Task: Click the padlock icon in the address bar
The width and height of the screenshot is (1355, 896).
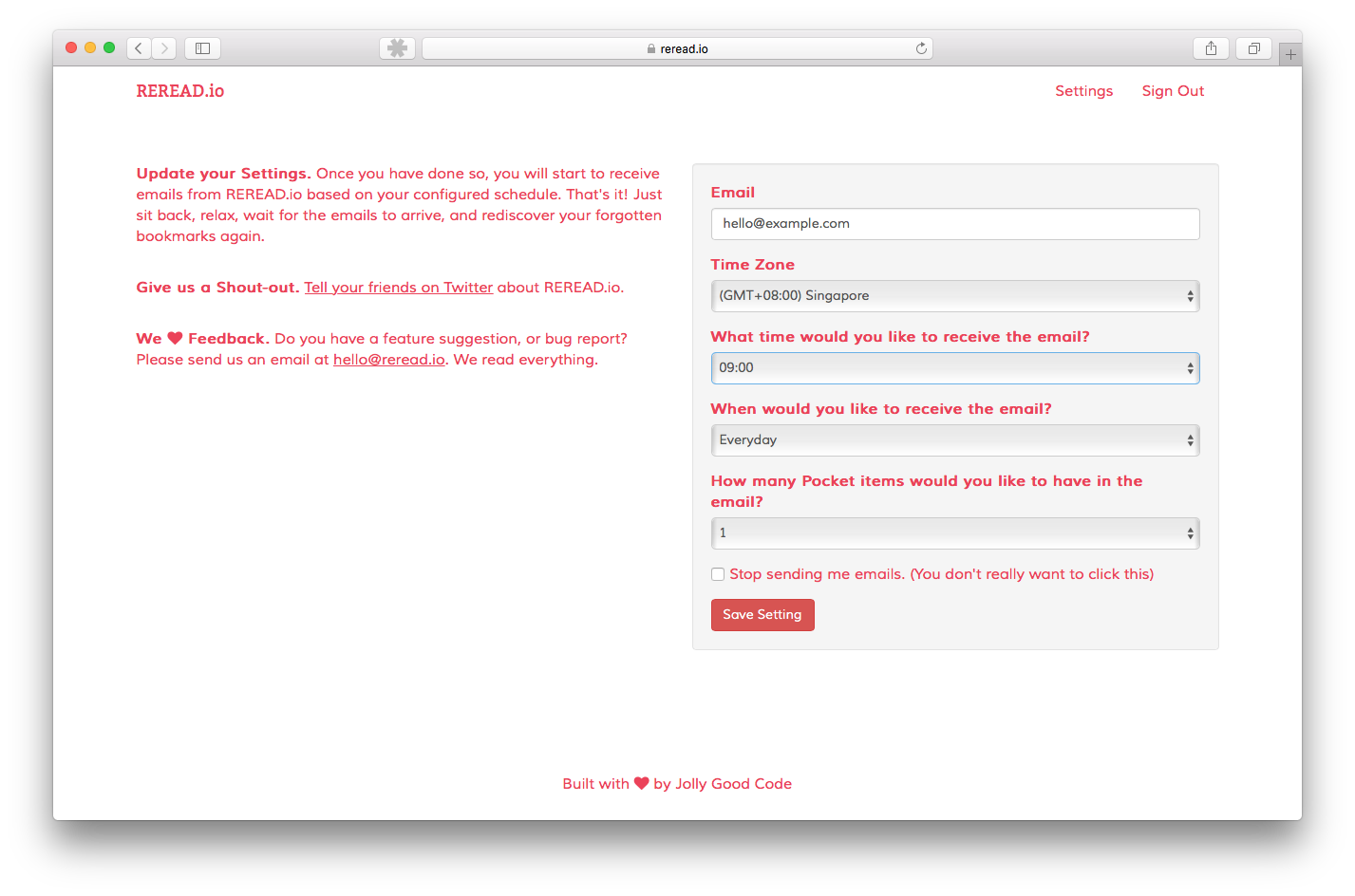Action: pos(650,47)
